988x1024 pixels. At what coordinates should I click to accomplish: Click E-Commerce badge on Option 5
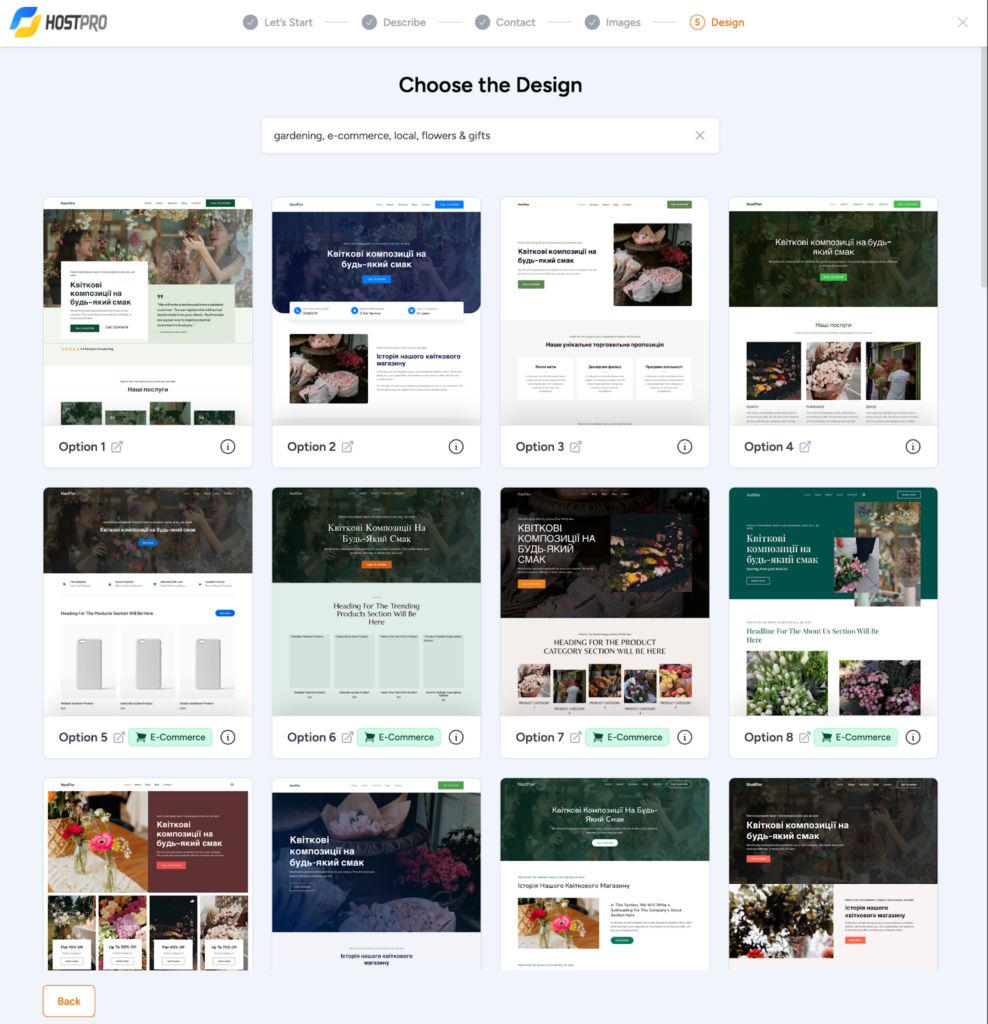pos(170,737)
